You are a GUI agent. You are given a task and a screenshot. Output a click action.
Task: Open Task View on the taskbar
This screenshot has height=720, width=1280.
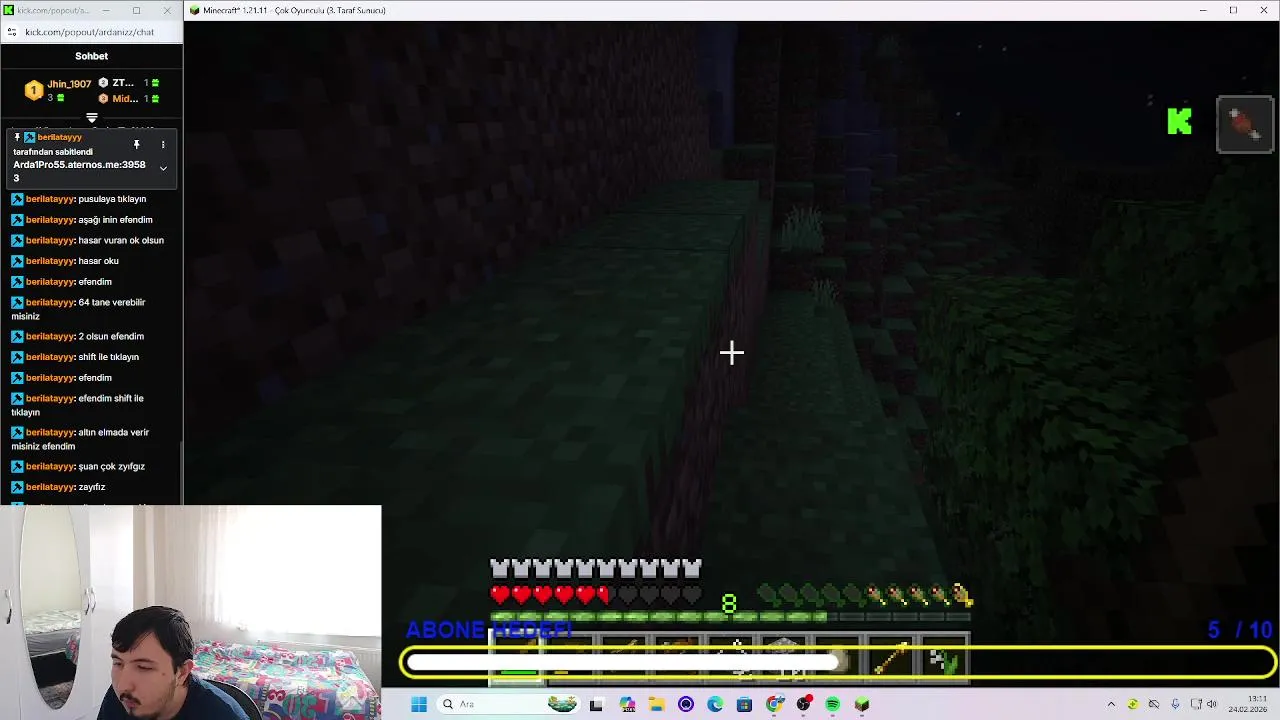[596, 704]
